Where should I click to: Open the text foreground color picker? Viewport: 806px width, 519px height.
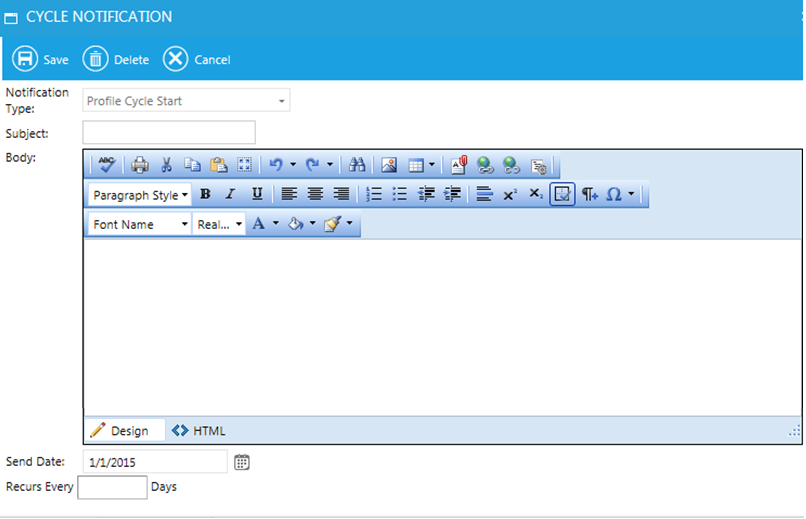coord(260,225)
